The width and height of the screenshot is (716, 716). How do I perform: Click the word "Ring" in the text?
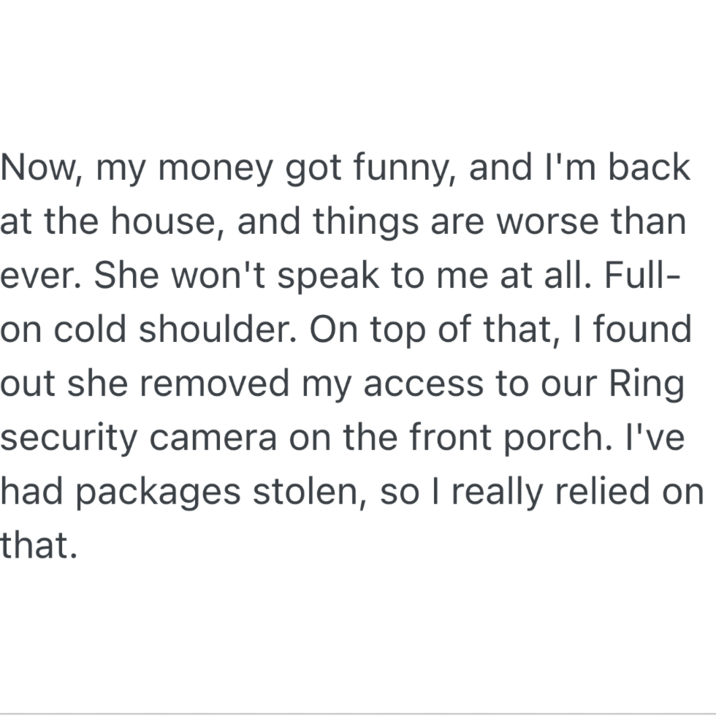pyautogui.click(x=646, y=385)
